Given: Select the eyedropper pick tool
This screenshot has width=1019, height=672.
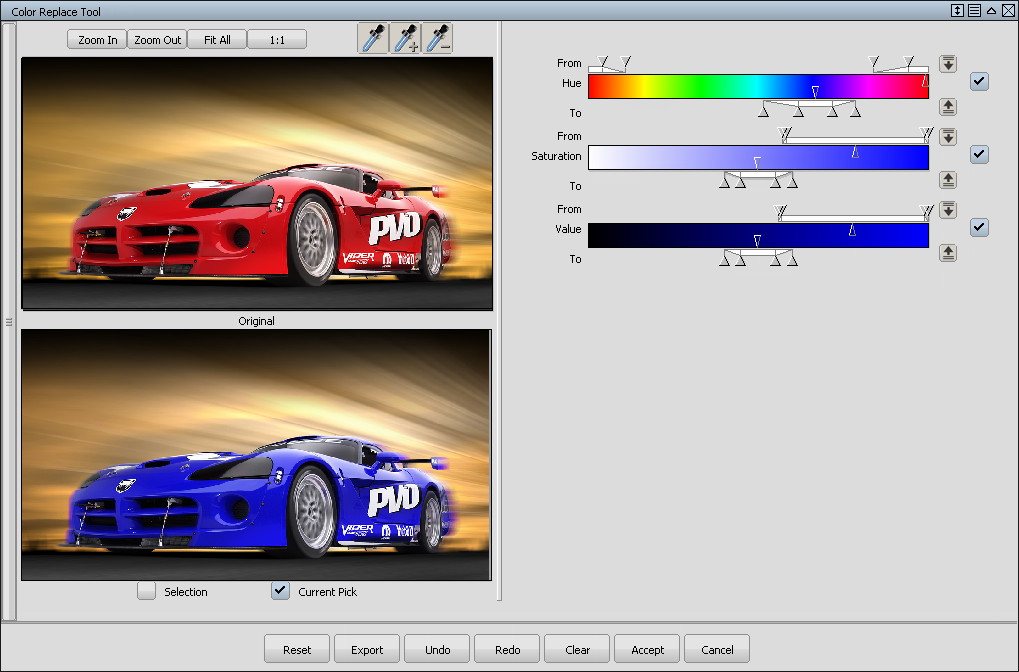Looking at the screenshot, I should [x=373, y=38].
